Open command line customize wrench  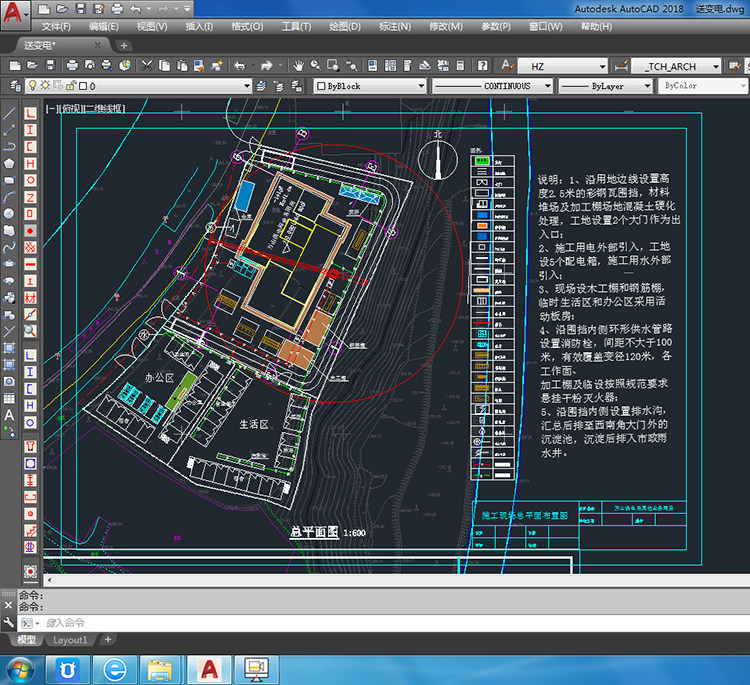click(x=8, y=622)
